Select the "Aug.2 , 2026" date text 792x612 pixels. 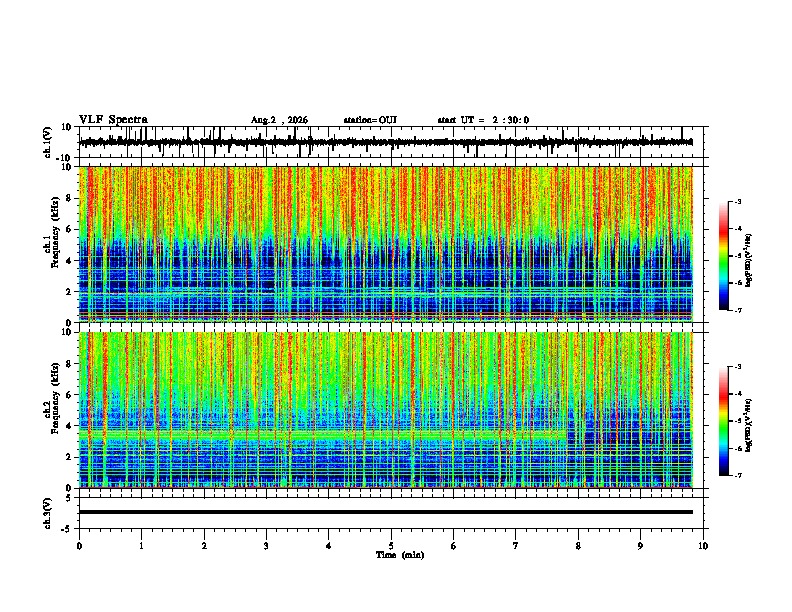(279, 120)
